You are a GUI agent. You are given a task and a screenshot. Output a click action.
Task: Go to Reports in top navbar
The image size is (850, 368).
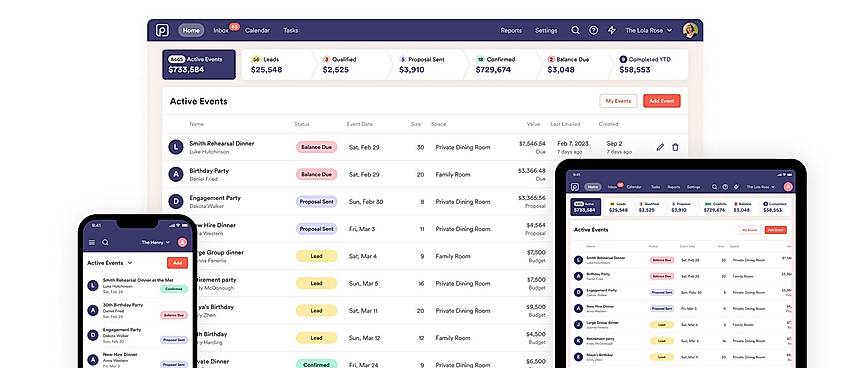click(x=511, y=30)
